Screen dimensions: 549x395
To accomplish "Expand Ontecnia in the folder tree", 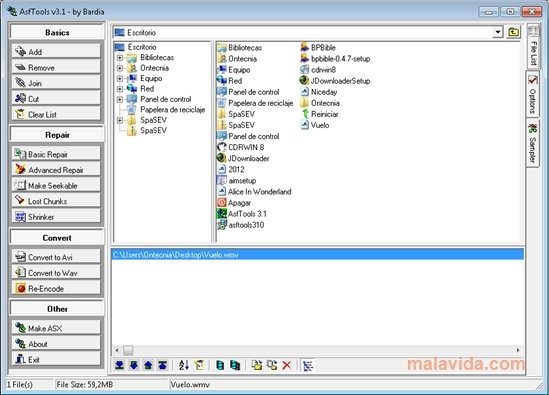I will point(120,68).
